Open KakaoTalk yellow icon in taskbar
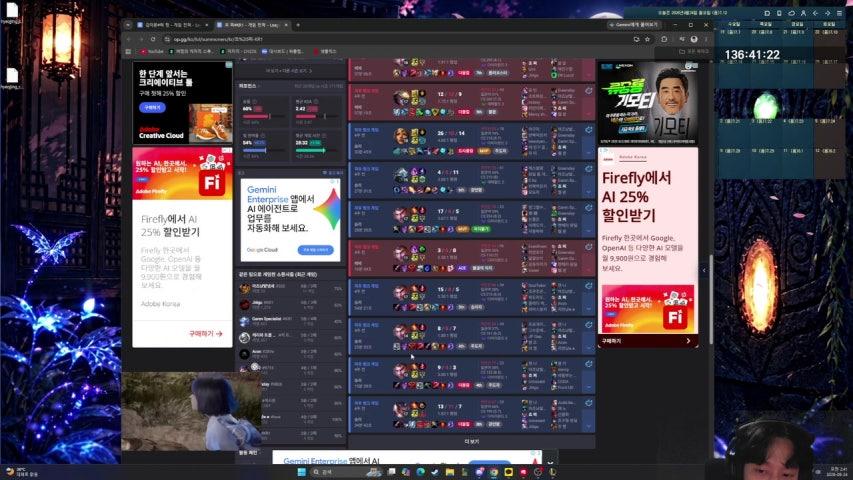This screenshot has height=480, width=853. tap(509, 472)
